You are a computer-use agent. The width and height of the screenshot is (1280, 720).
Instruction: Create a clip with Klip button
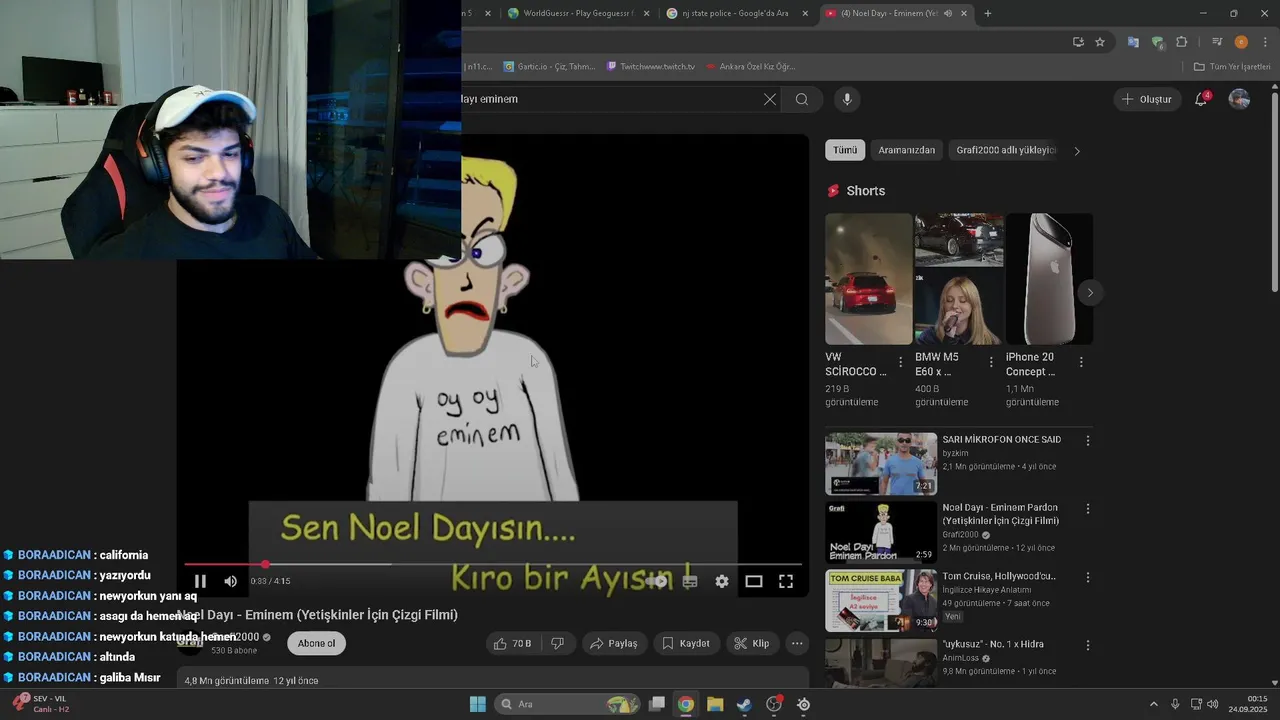[x=752, y=643]
